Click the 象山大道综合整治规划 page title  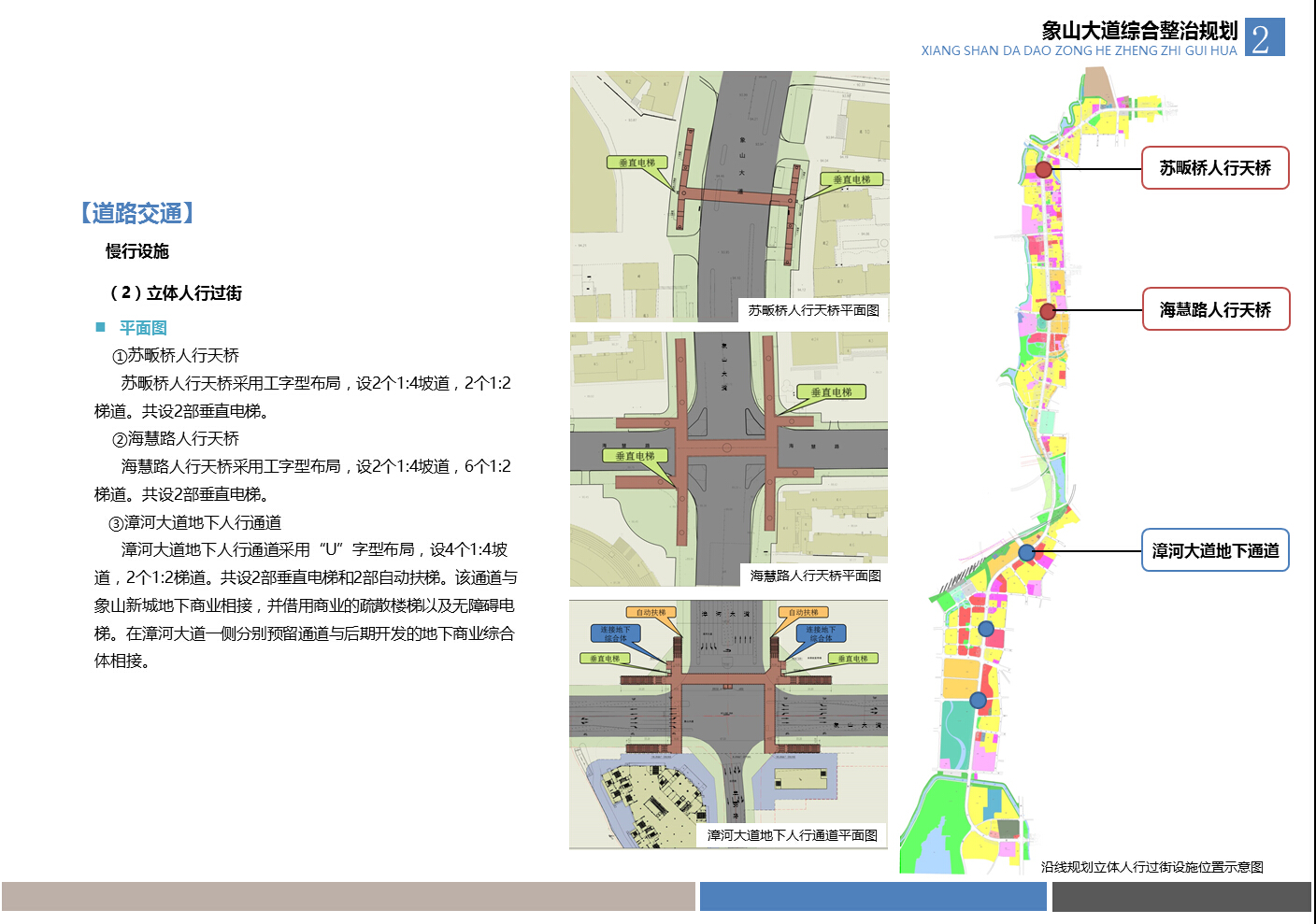1138,31
